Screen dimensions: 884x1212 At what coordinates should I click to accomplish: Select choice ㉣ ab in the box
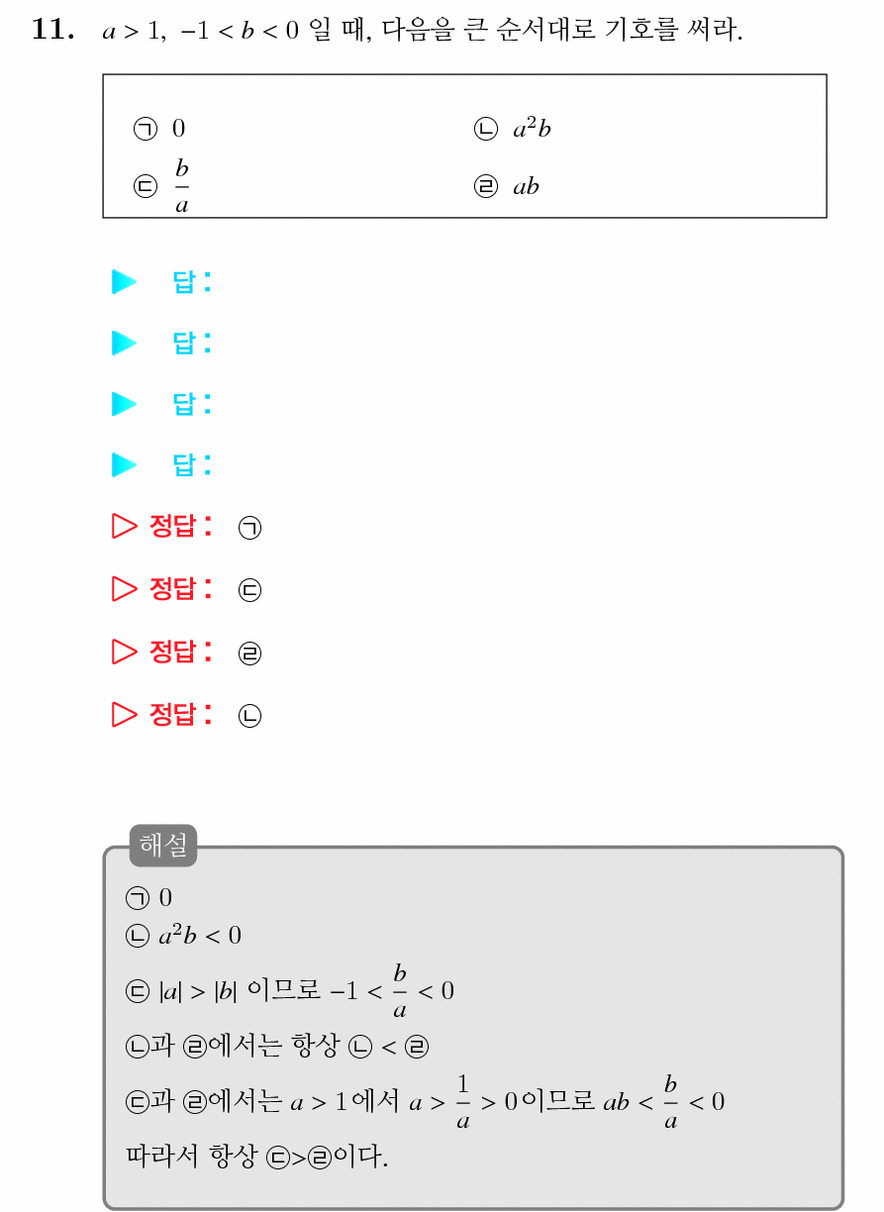point(506,186)
